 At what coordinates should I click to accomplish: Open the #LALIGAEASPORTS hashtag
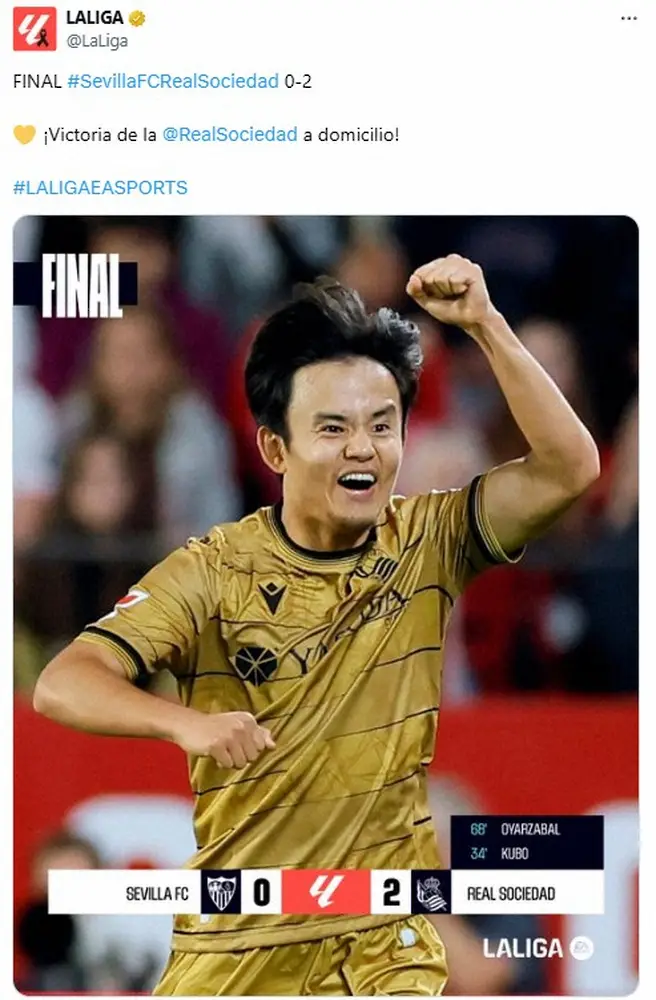pos(100,188)
